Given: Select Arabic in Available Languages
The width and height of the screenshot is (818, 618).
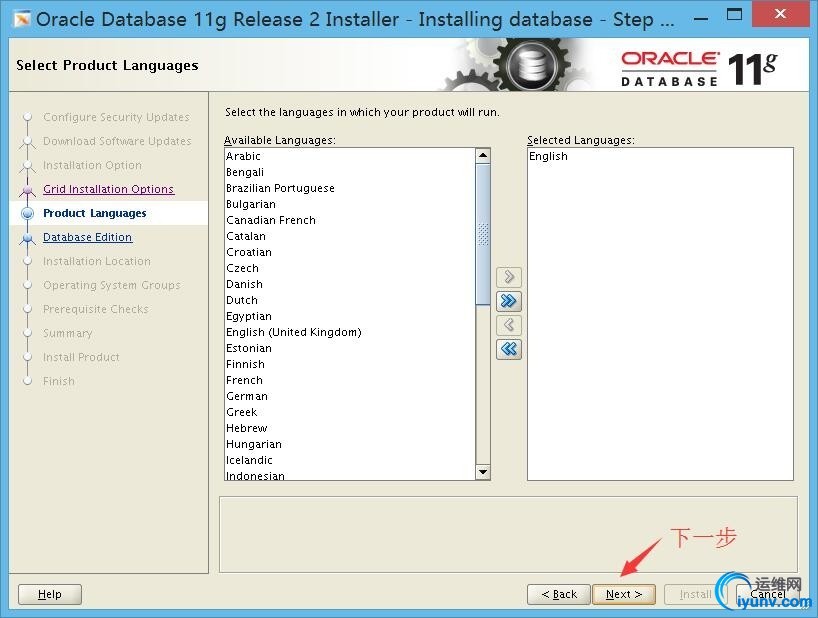Looking at the screenshot, I should pyautogui.click(x=350, y=156).
